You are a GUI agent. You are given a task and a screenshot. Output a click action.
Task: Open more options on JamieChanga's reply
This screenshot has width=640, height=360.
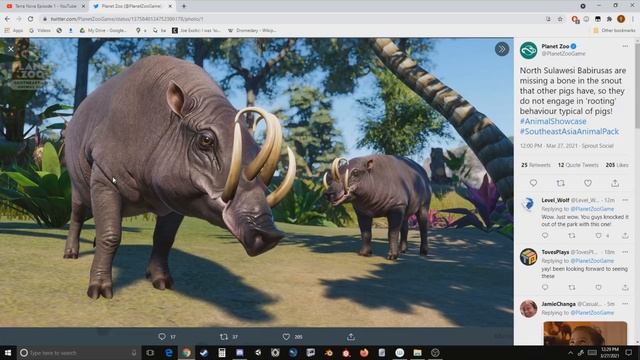tap(625, 304)
